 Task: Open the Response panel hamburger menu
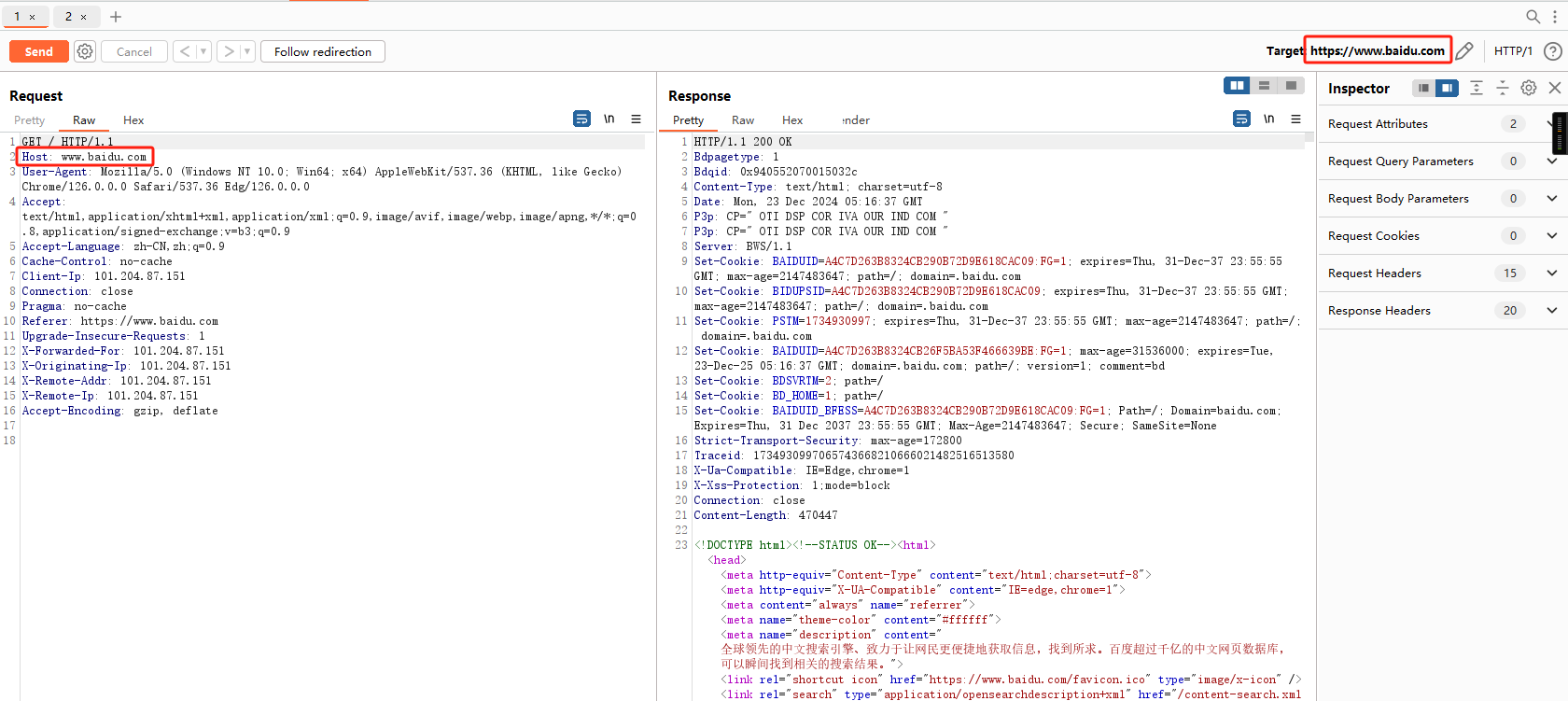pyautogui.click(x=1295, y=119)
